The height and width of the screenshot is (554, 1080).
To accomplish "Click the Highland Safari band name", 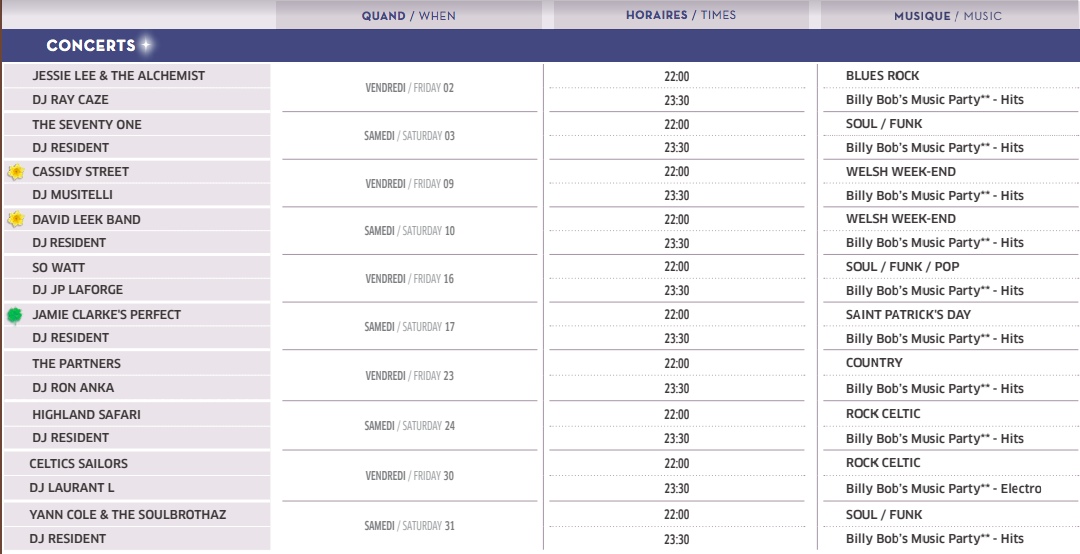I will point(86,414).
